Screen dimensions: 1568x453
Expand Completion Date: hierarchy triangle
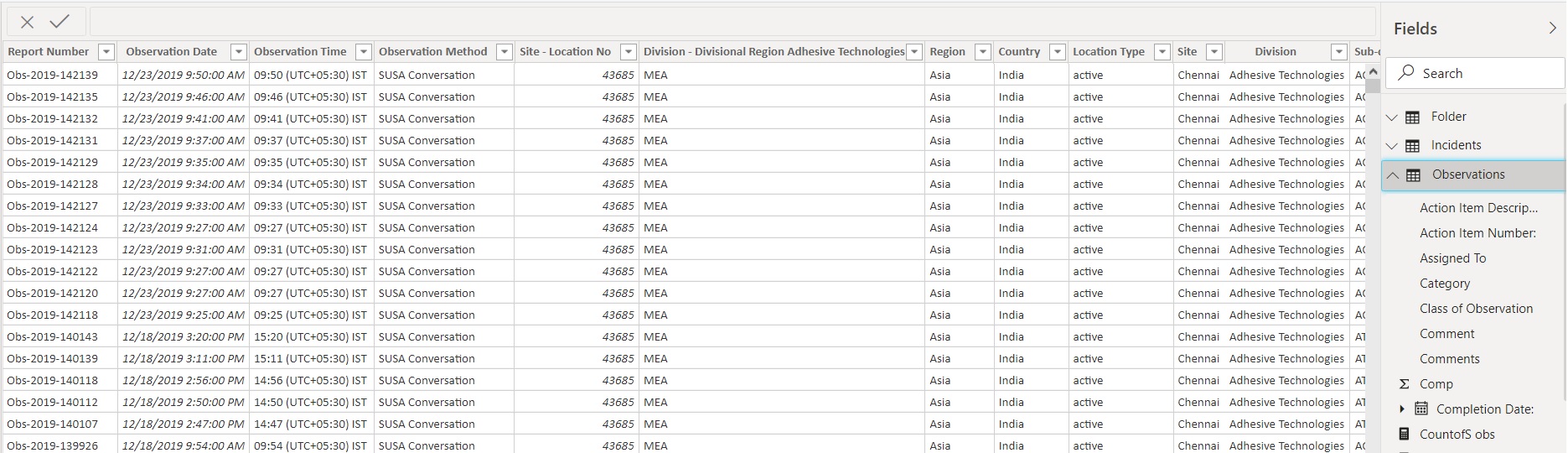pos(1402,409)
